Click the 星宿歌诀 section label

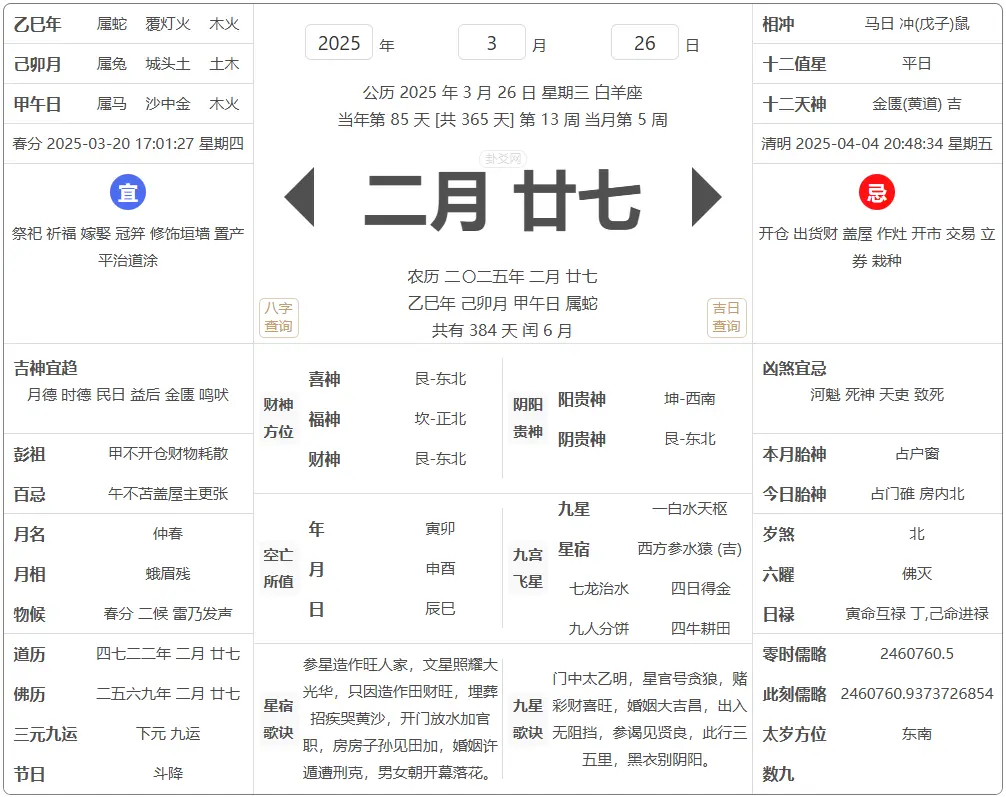279,719
